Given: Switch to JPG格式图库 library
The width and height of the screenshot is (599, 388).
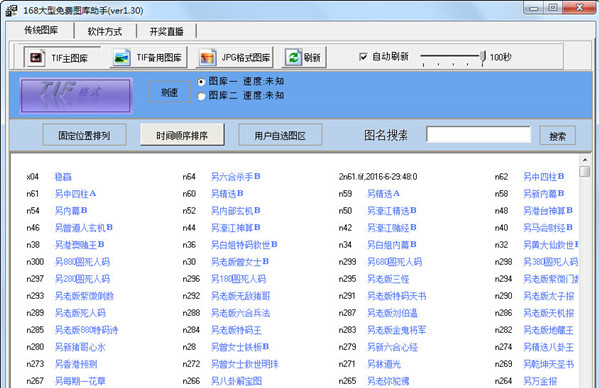Looking at the screenshot, I should (x=235, y=58).
